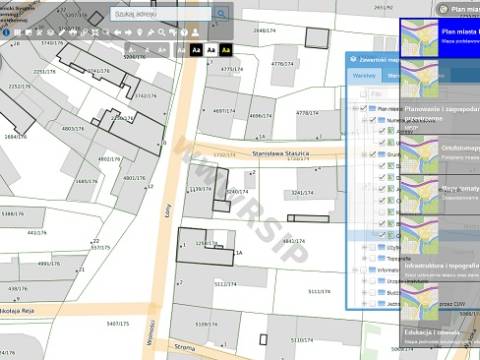Click parcel number 3241/174 on the map
480x360 pixels.
(302, 192)
